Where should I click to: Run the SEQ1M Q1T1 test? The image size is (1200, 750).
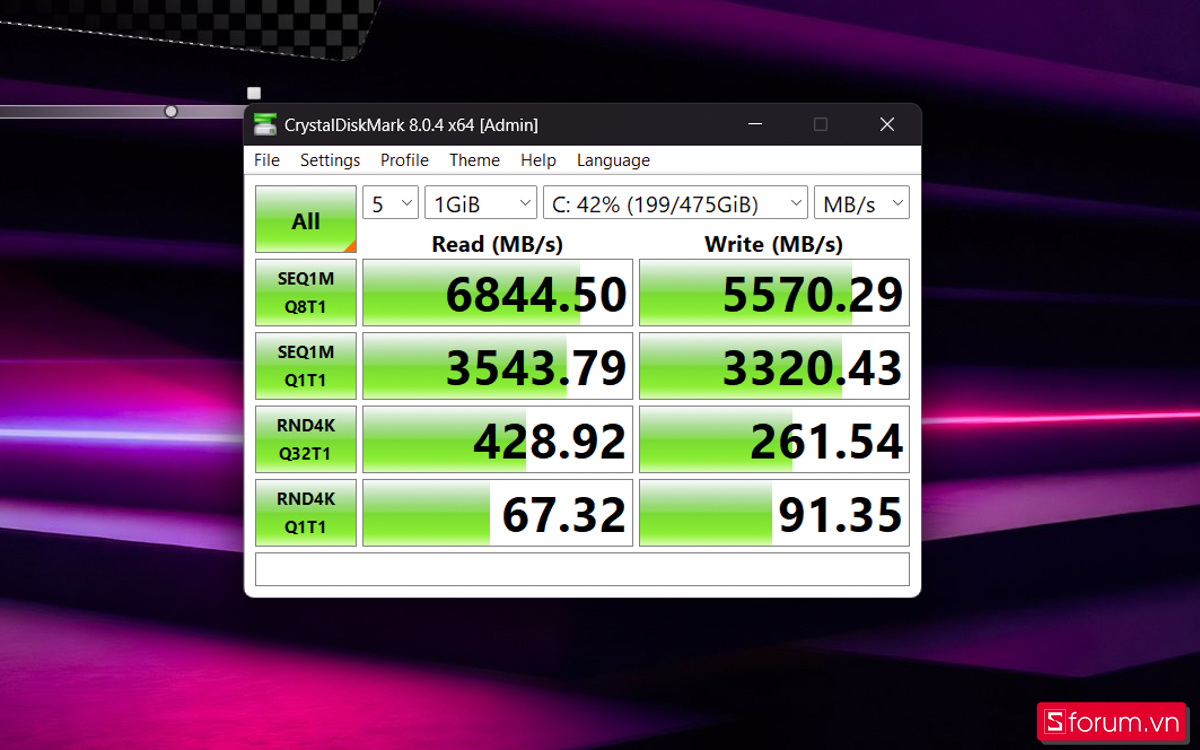tap(306, 366)
